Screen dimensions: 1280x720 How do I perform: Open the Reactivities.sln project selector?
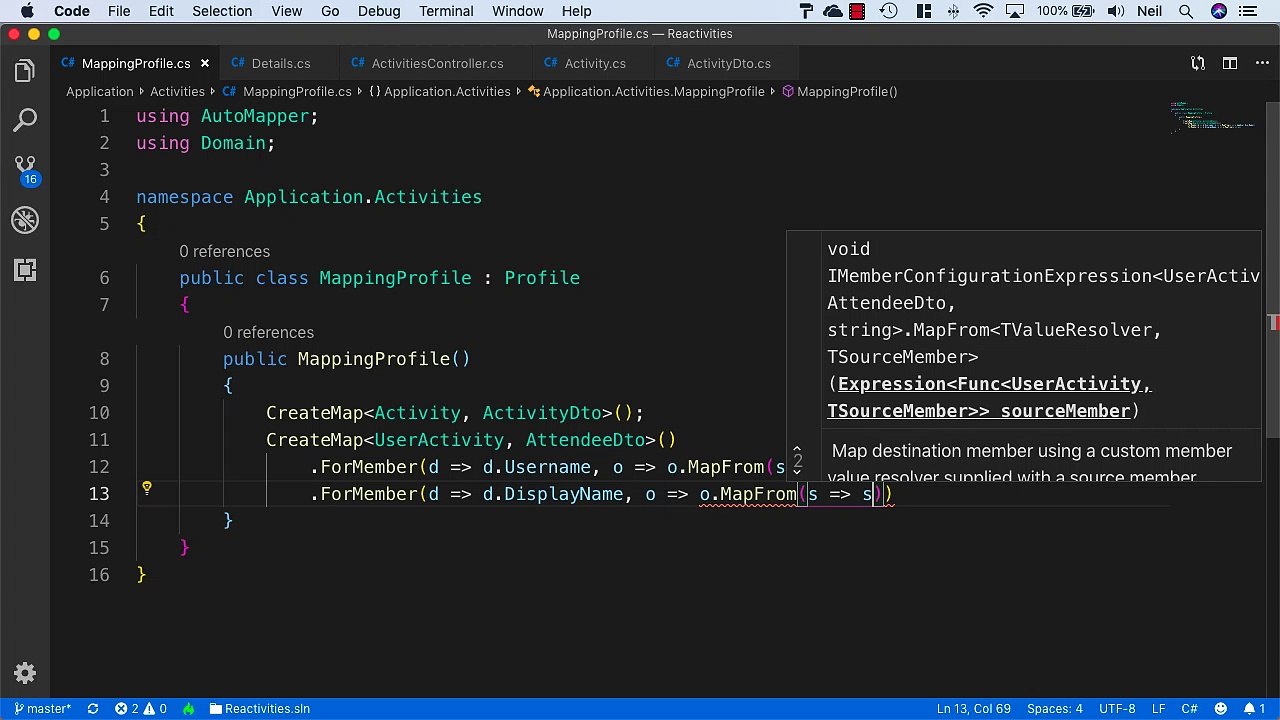pyautogui.click(x=260, y=709)
